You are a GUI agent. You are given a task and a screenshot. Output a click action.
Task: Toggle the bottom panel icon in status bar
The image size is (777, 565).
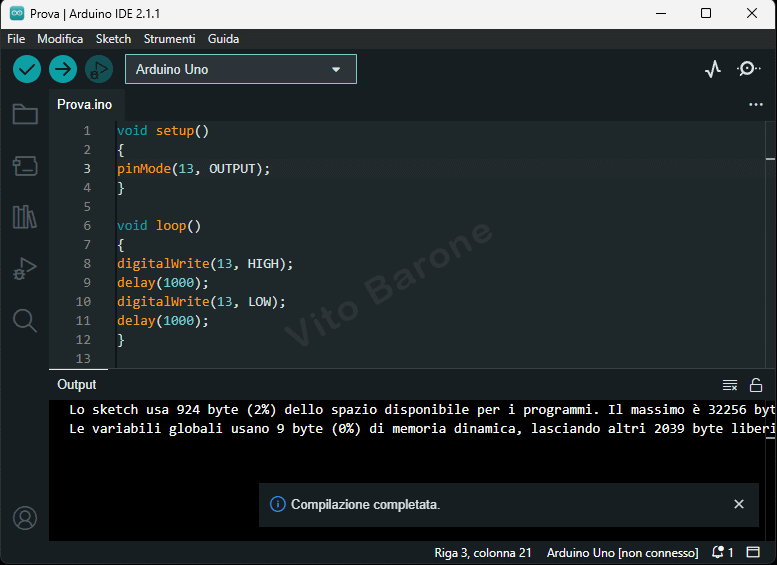753,552
